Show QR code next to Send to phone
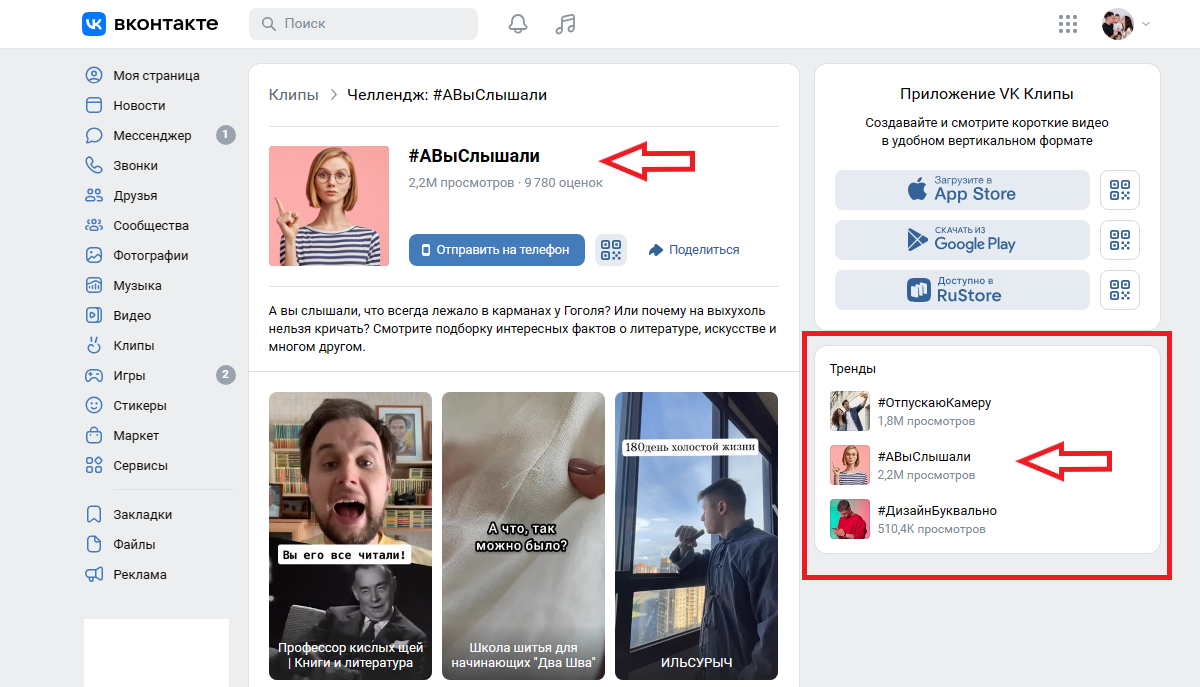Screen dimensions: 1200x687 pos(610,250)
